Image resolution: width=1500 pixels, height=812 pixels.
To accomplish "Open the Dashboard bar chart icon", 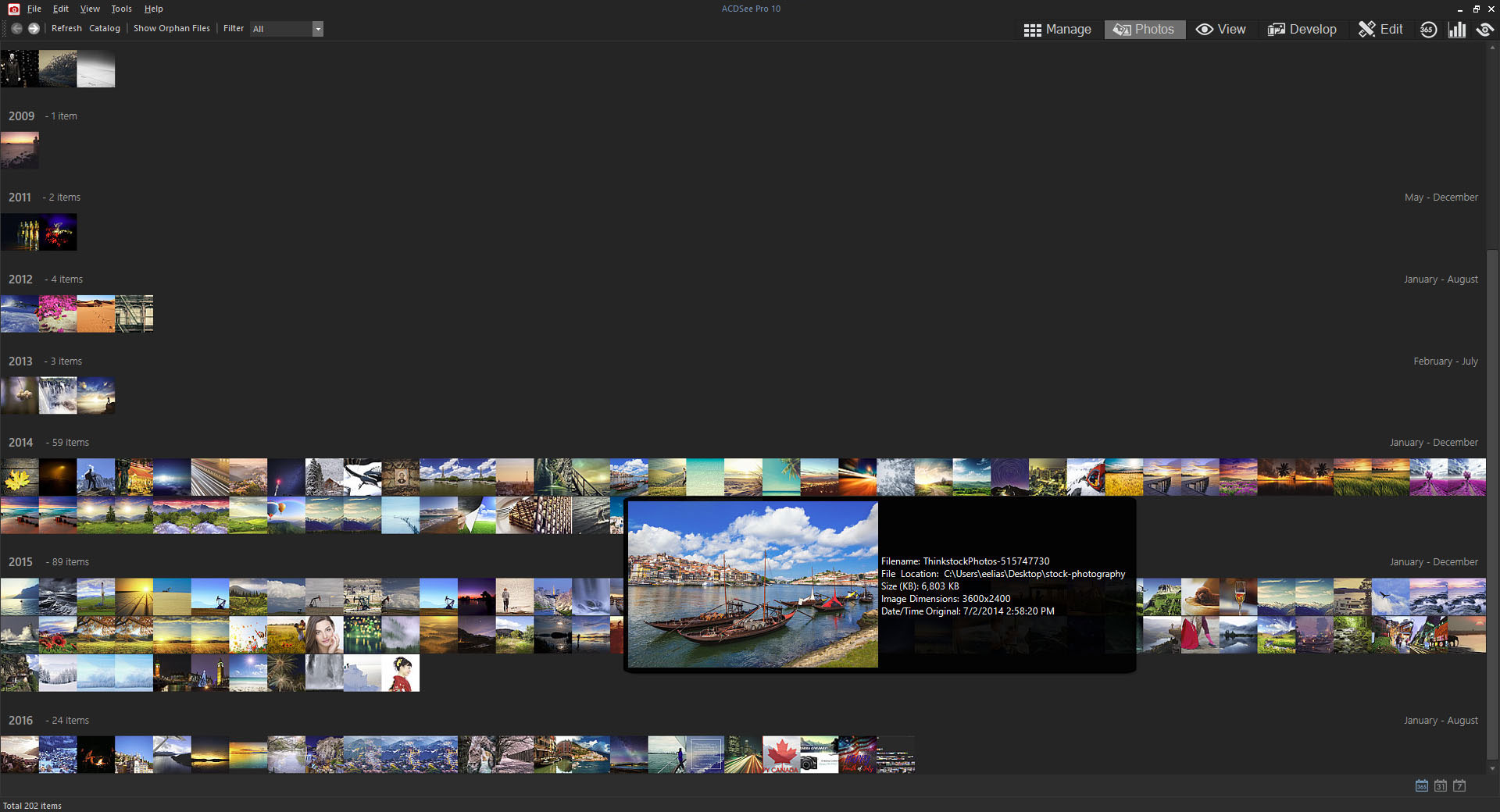I will point(1457,30).
